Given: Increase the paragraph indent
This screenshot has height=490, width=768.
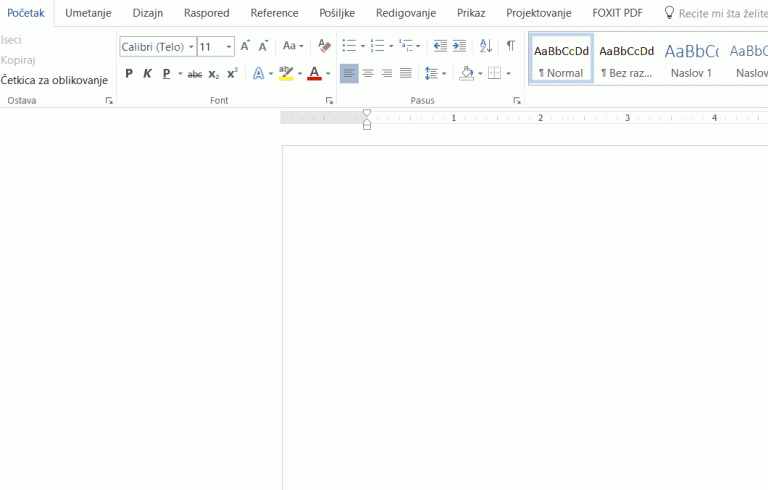Looking at the screenshot, I should (459, 46).
